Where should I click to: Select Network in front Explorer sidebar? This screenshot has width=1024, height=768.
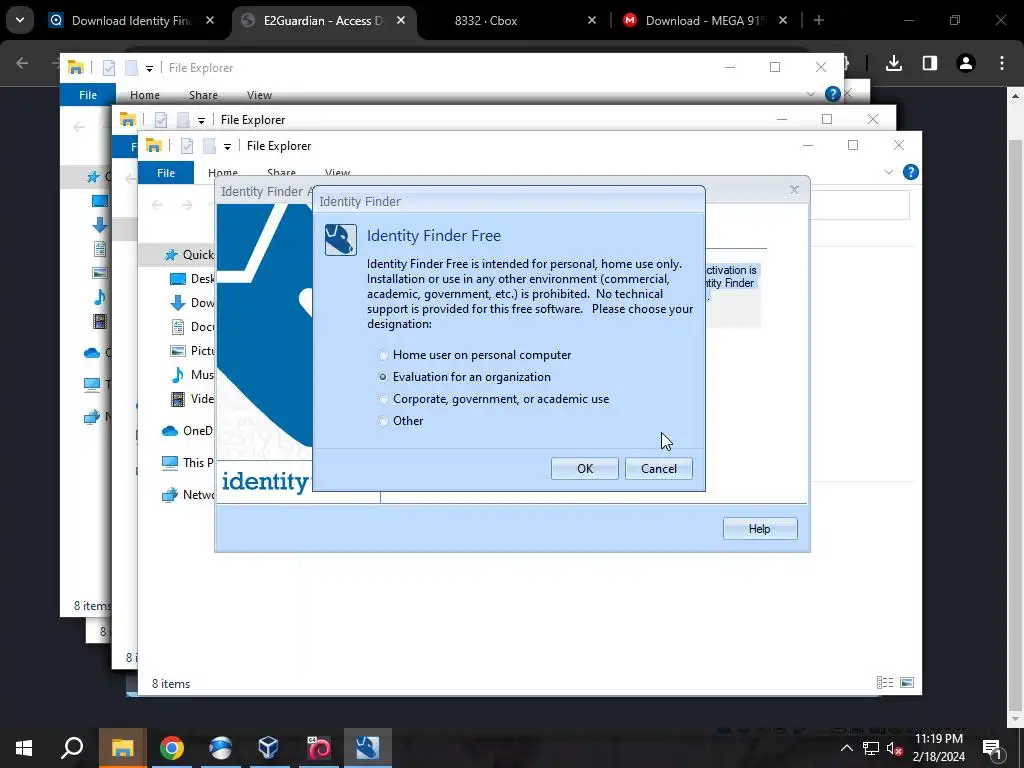(187, 494)
